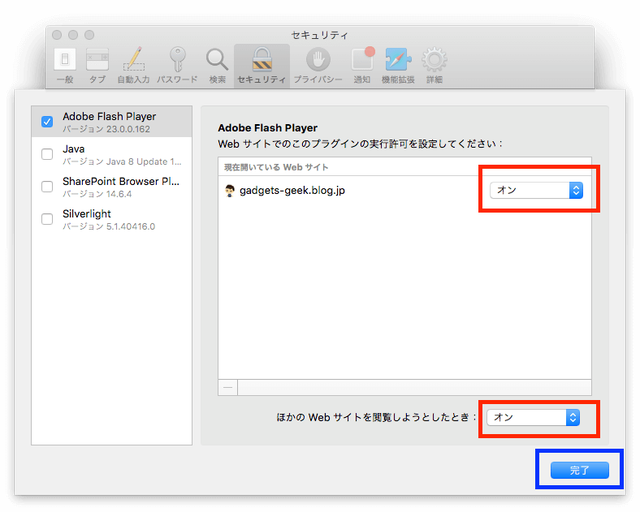Select the Silverlight plugin row

(x=112, y=219)
